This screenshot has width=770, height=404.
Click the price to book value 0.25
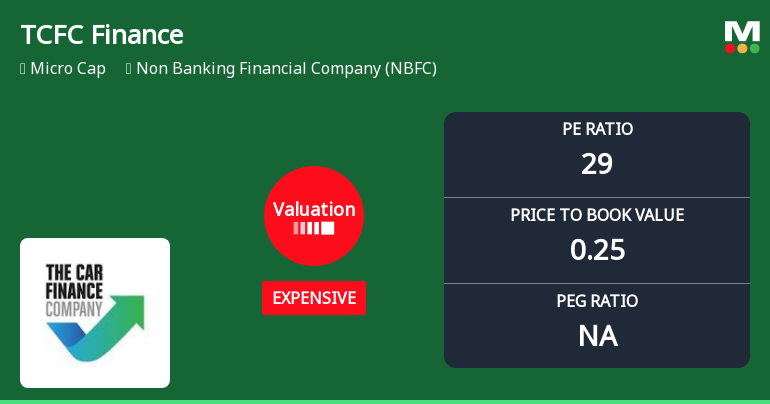(x=597, y=250)
